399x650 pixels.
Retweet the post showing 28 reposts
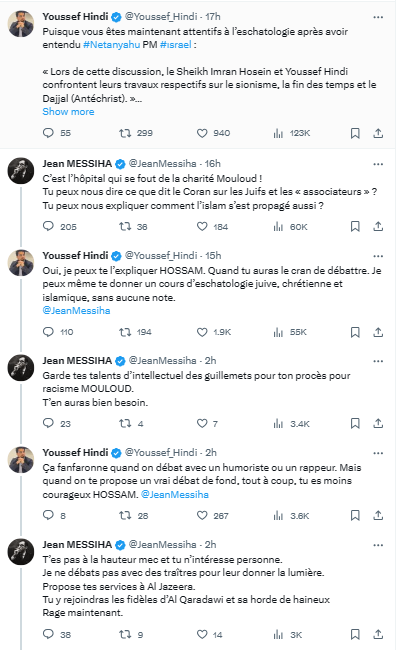click(125, 516)
